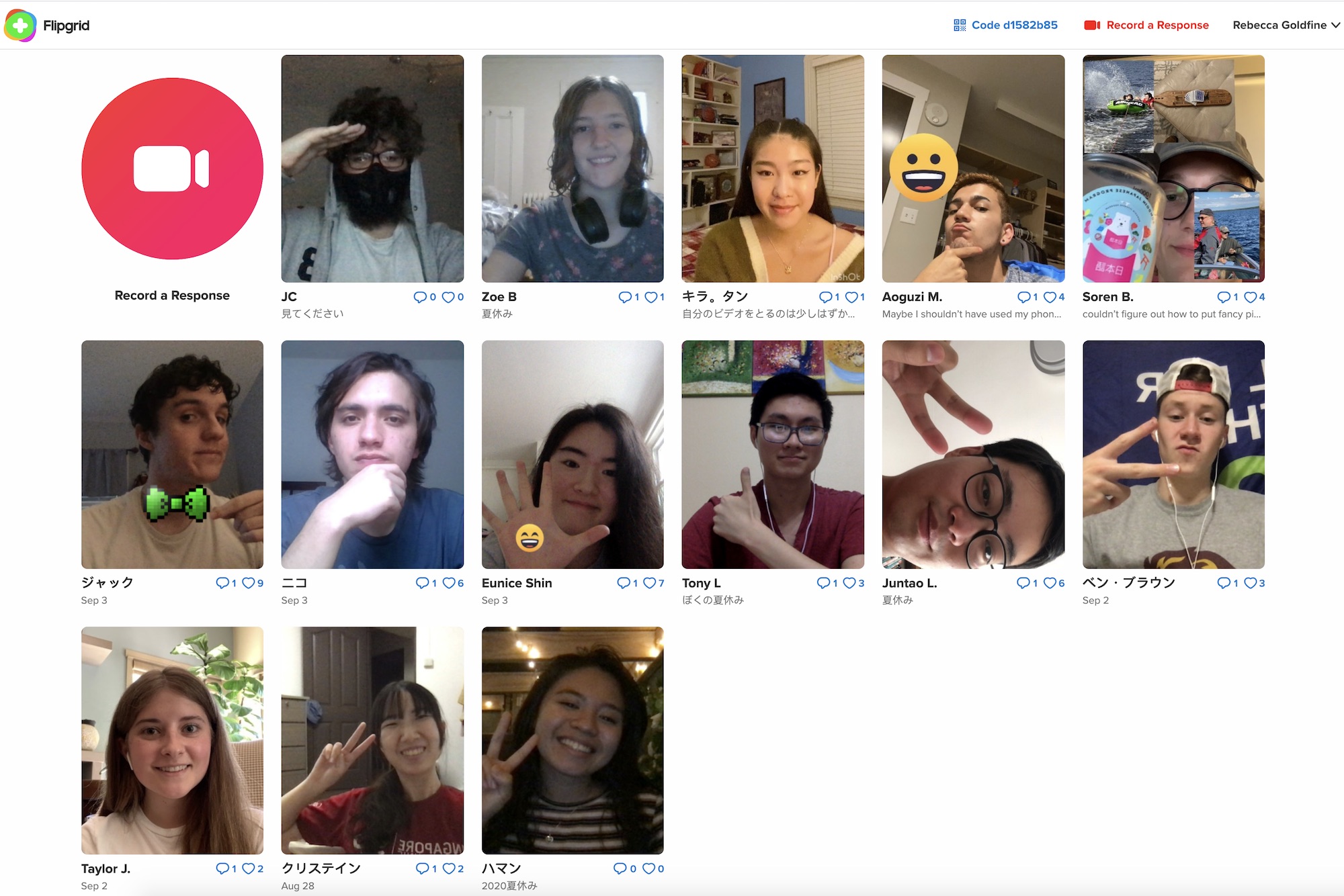Click the heart icon on Aoguzi M's post
The image size is (1344, 896).
(1045, 296)
